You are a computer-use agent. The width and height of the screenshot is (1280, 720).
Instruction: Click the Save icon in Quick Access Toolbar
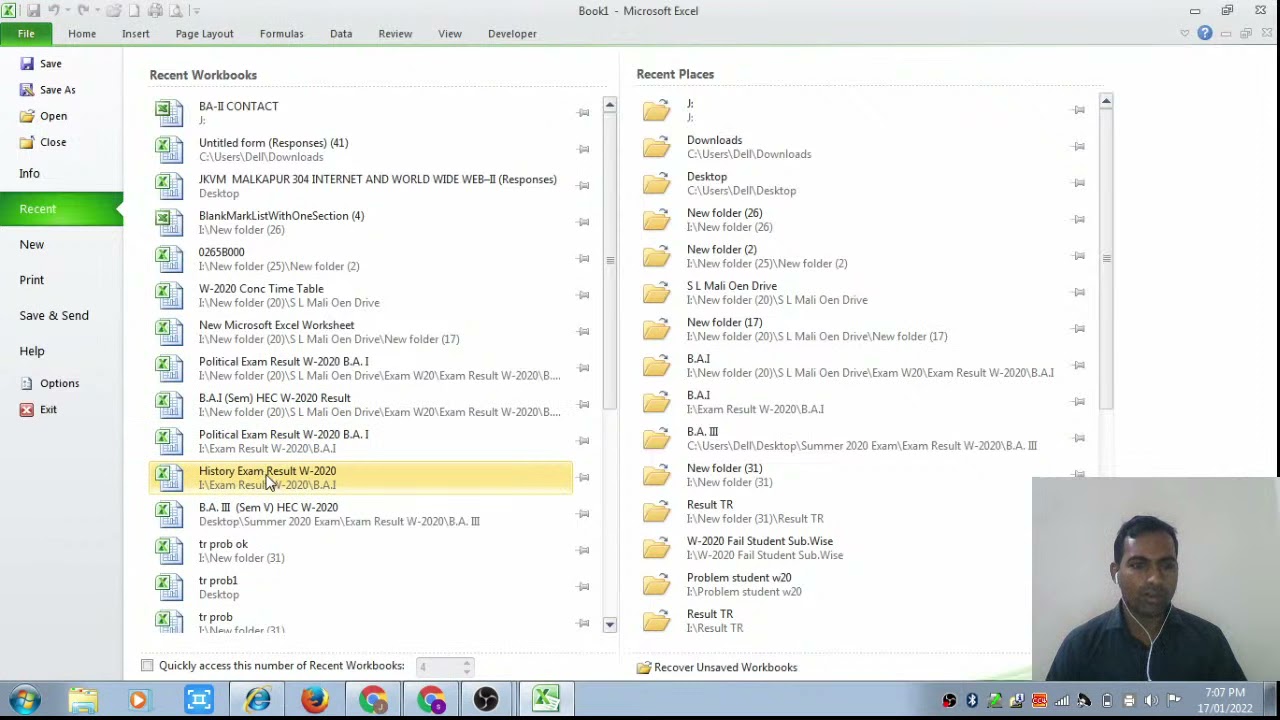(x=33, y=11)
